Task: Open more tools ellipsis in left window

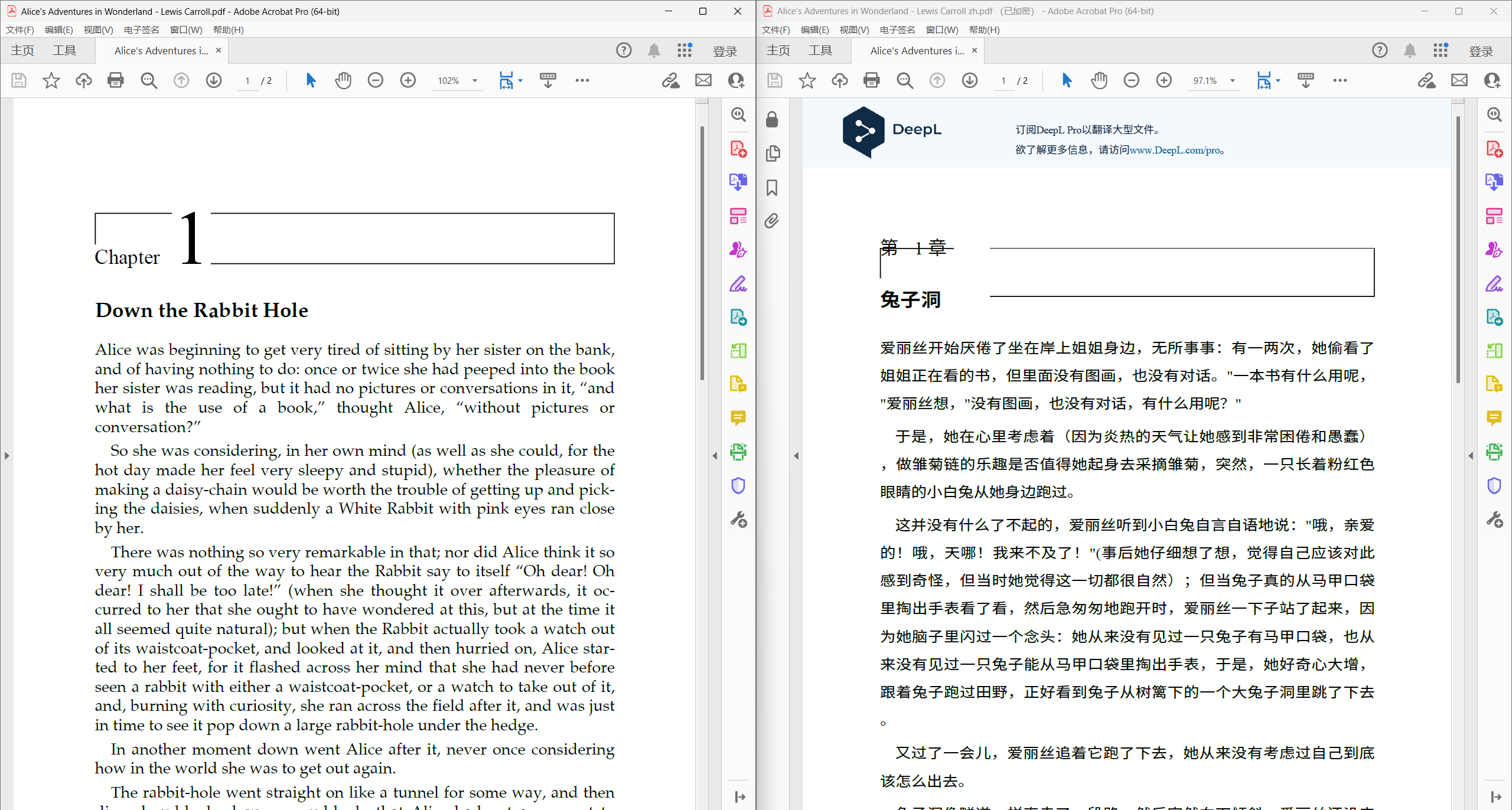Action: 582,80
